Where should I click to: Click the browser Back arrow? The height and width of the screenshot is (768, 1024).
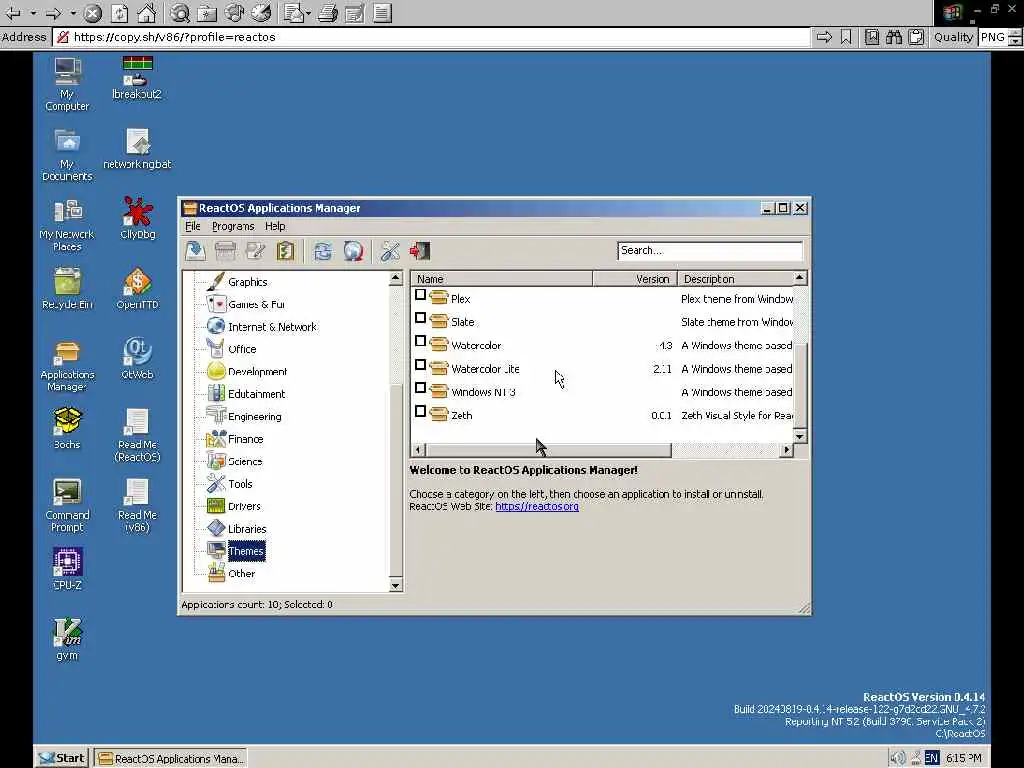(x=13, y=12)
